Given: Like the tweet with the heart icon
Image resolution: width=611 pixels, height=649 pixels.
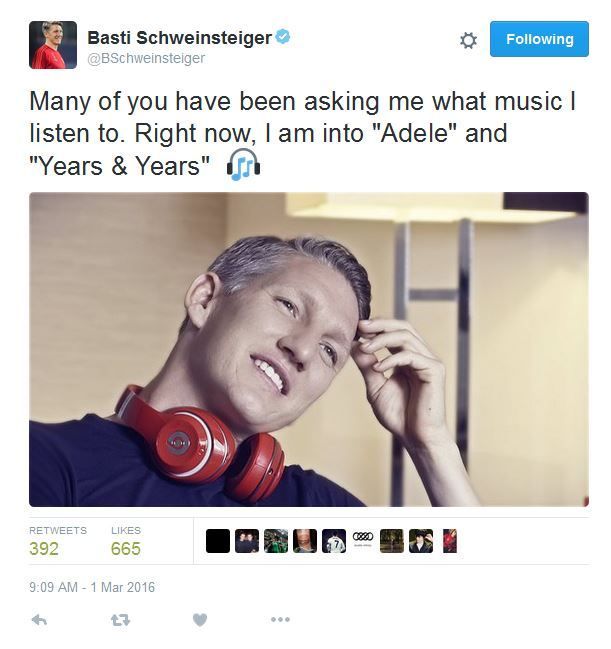Looking at the screenshot, I should coord(200,620).
